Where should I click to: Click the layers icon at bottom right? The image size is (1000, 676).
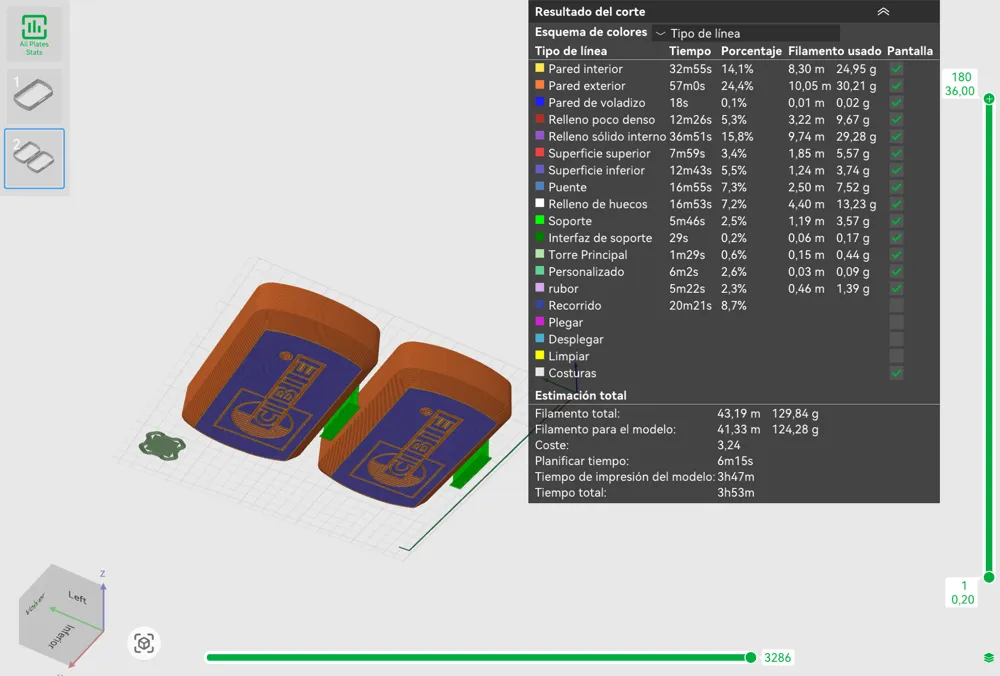(989, 658)
